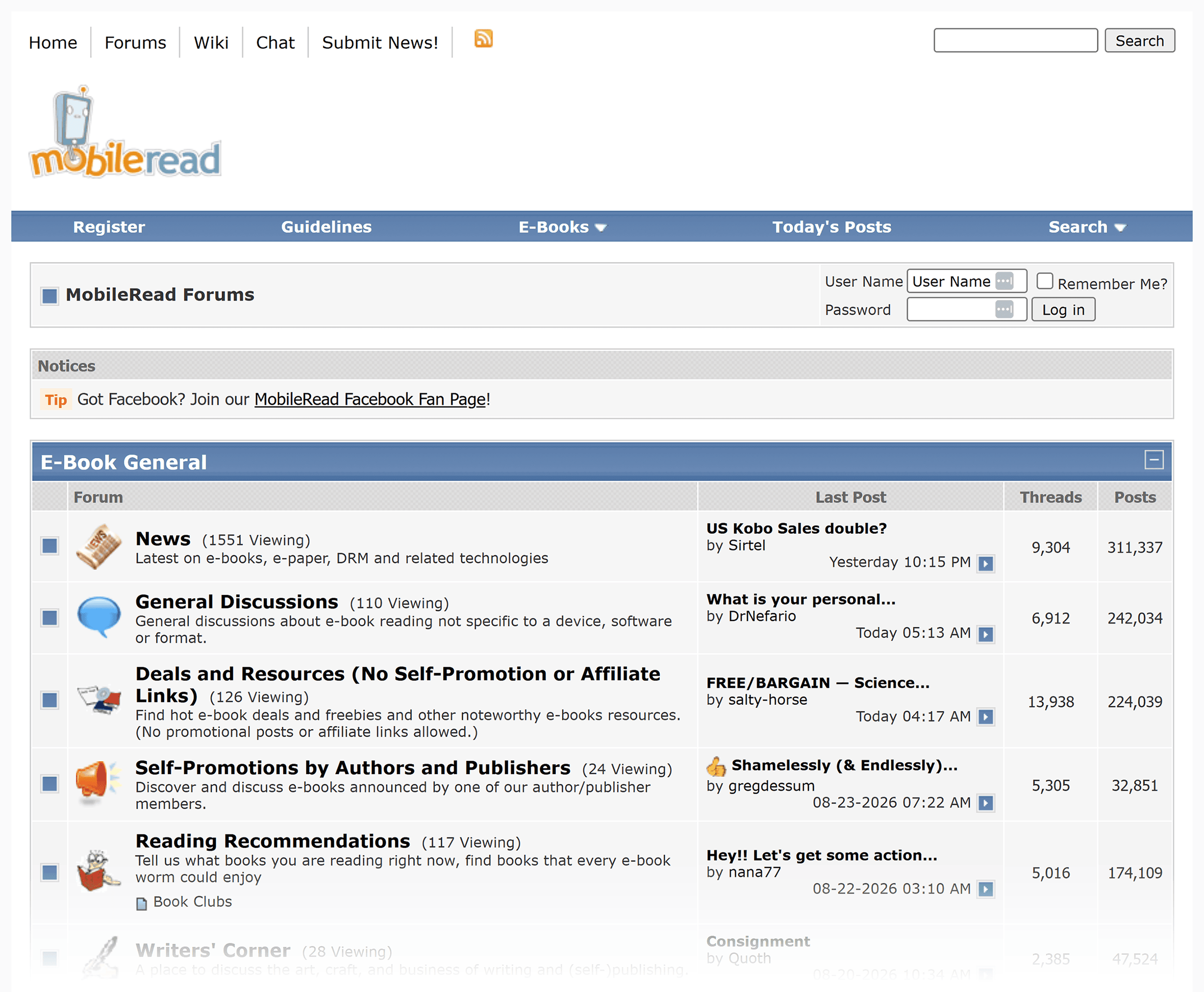Open the Search dropdown in blue navbar
1204x992 pixels.
click(1087, 227)
